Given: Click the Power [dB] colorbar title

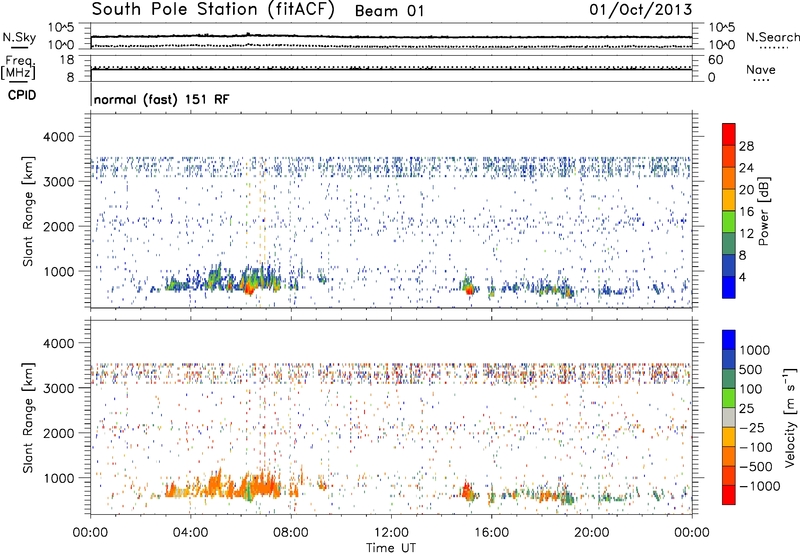Looking at the screenshot, I should (x=764, y=211).
